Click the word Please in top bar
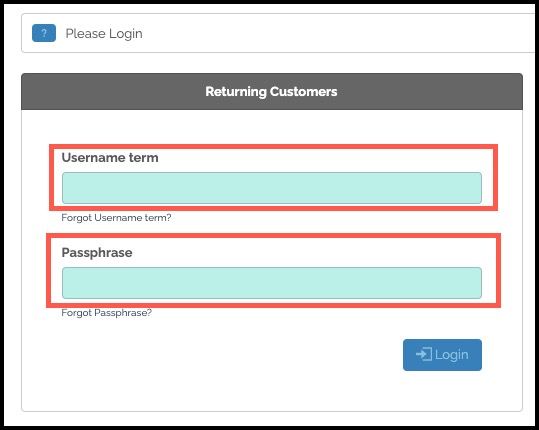 (x=86, y=34)
